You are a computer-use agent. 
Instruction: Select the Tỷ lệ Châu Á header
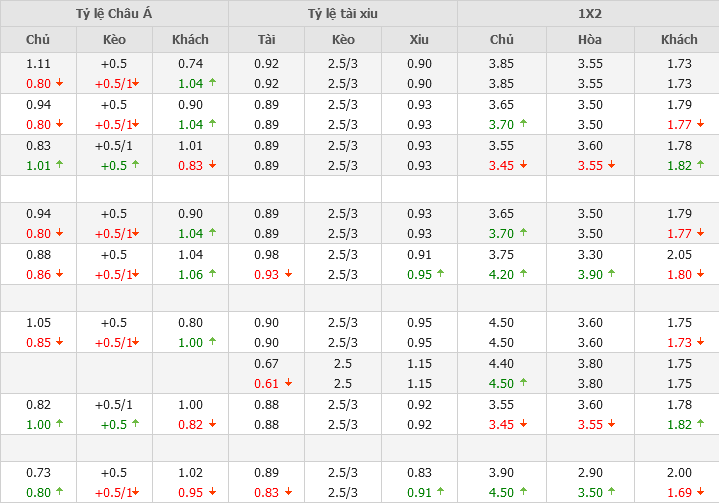pyautogui.click(x=114, y=14)
